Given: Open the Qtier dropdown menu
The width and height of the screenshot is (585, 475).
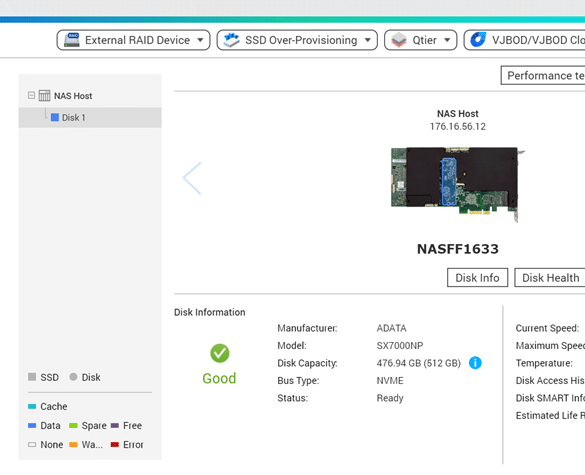Looking at the screenshot, I should pyautogui.click(x=420, y=40).
